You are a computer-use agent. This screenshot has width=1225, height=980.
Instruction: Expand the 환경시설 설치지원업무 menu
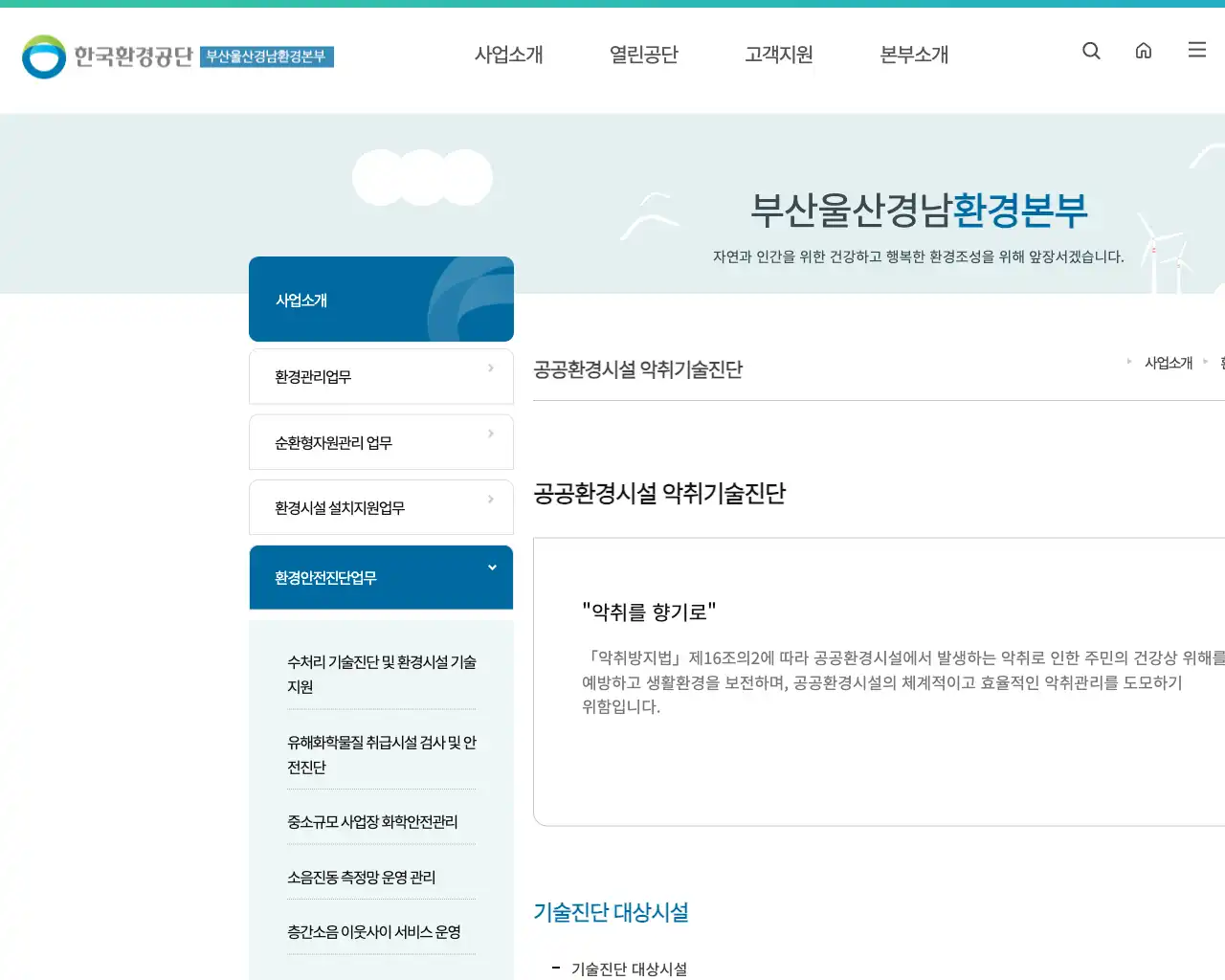(381, 507)
